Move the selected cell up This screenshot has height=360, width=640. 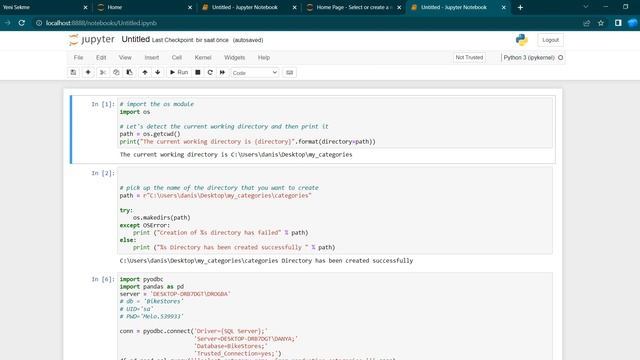tap(145, 73)
